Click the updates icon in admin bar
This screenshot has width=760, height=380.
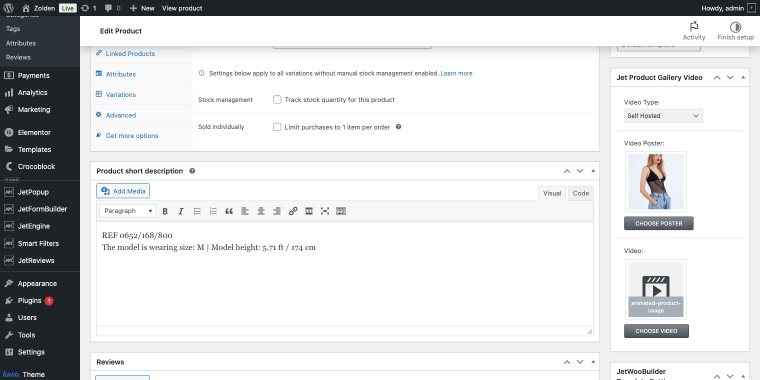click(89, 8)
